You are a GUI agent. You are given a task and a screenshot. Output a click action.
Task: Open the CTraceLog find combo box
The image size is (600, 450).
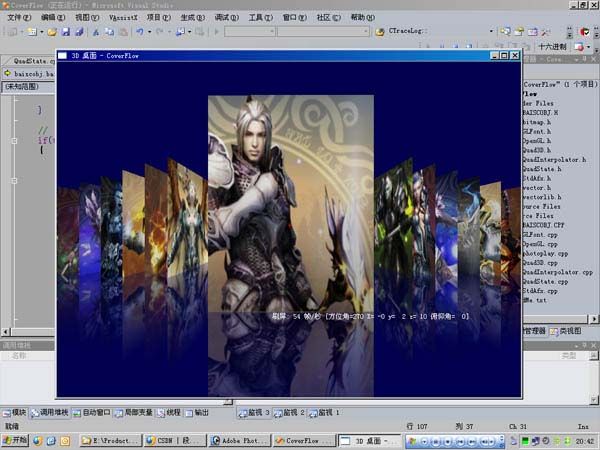click(441, 31)
